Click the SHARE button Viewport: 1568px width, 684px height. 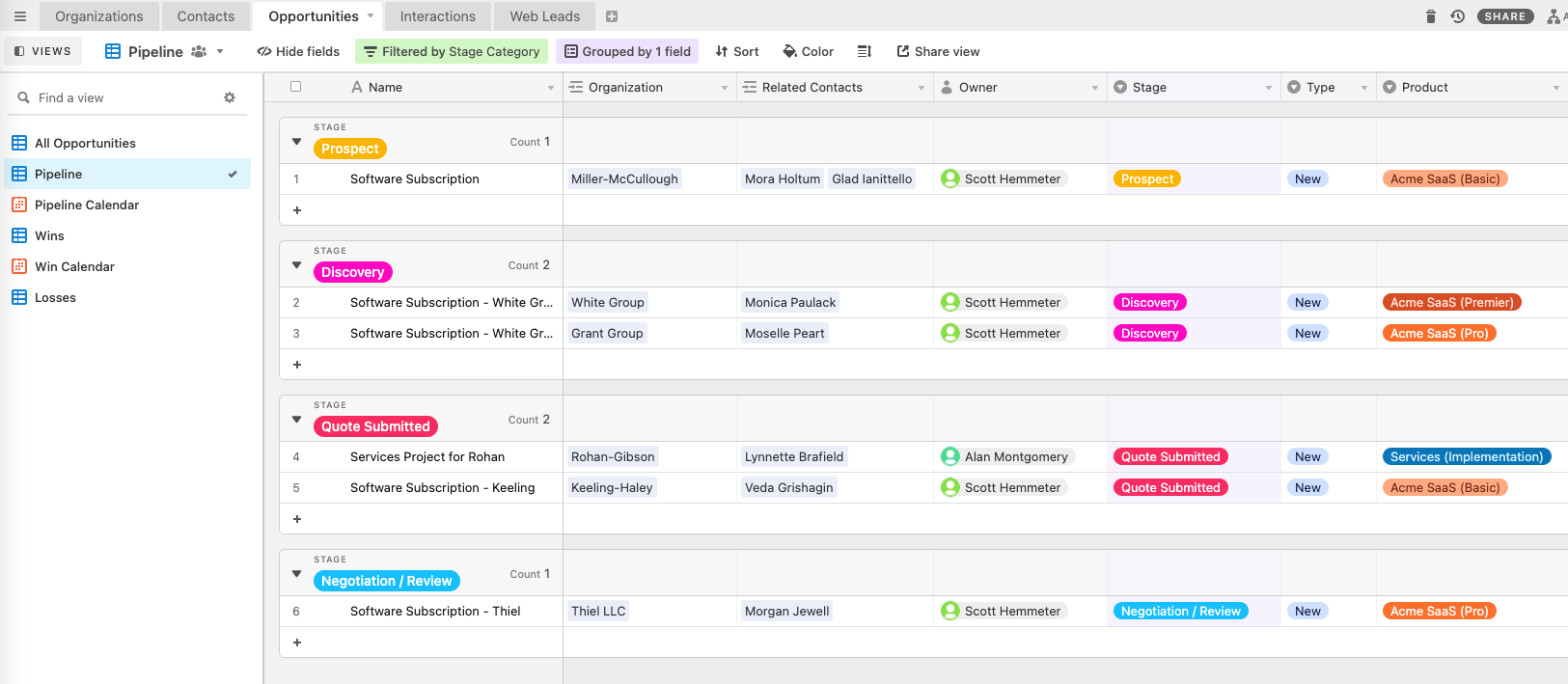1504,16
